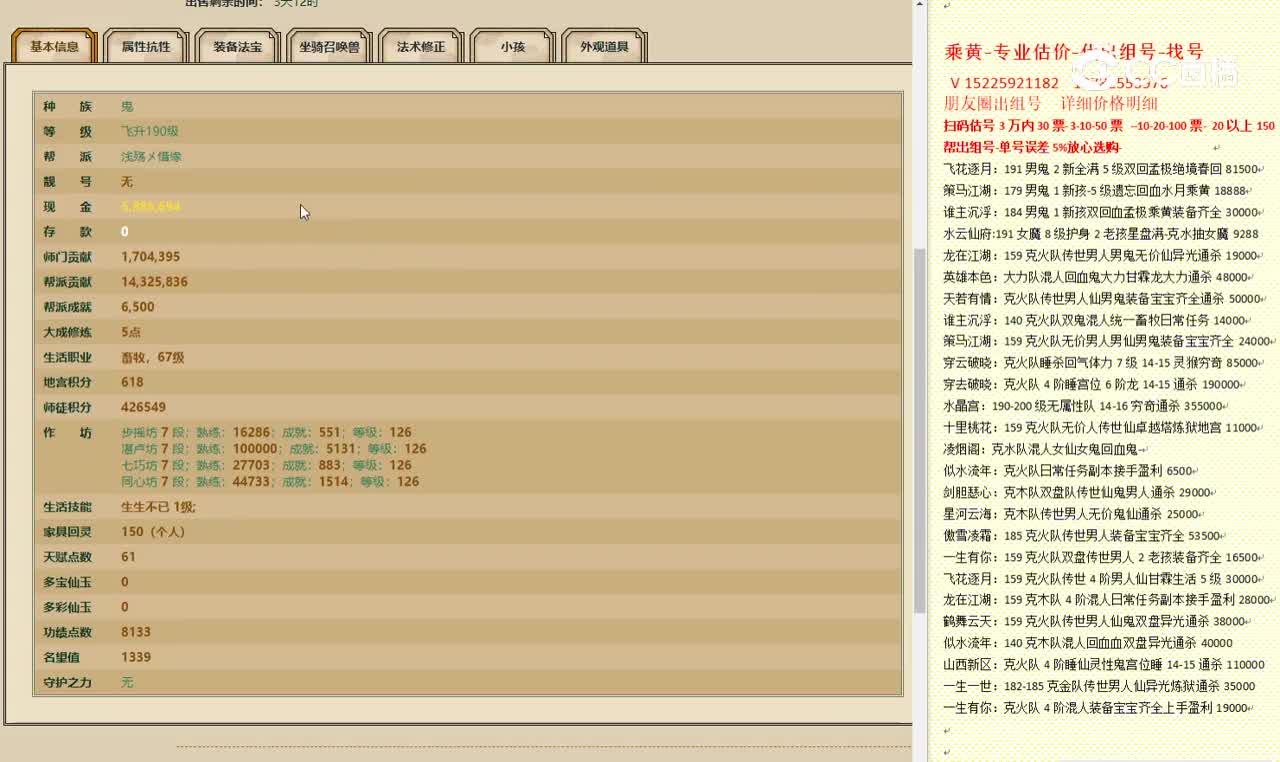Open the 小孩 tab

point(513,46)
